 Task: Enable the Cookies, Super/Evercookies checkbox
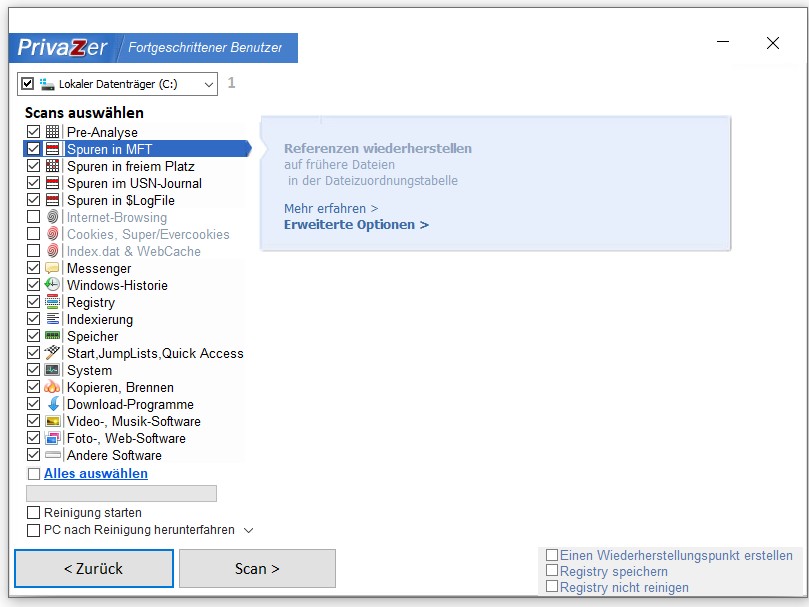click(34, 234)
